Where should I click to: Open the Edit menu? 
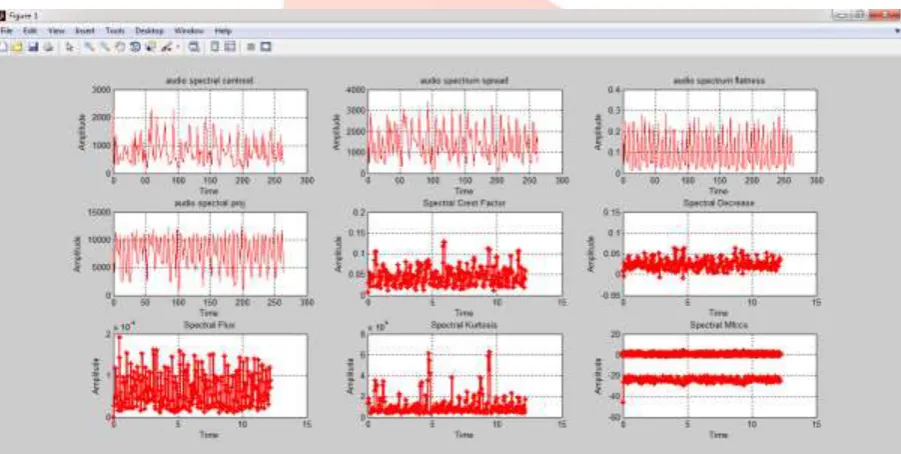pos(30,30)
